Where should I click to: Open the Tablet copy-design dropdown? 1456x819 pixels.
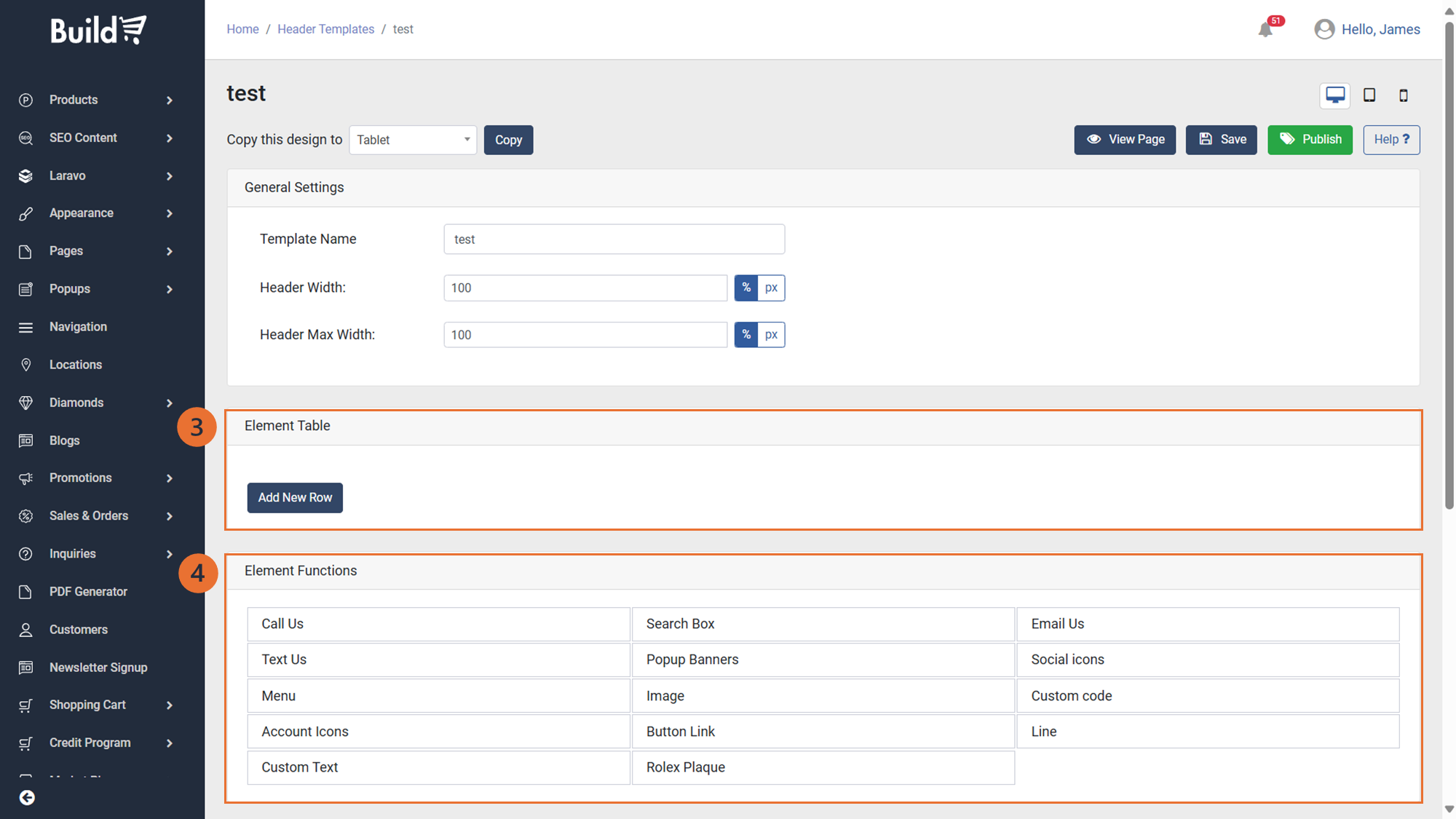point(413,140)
